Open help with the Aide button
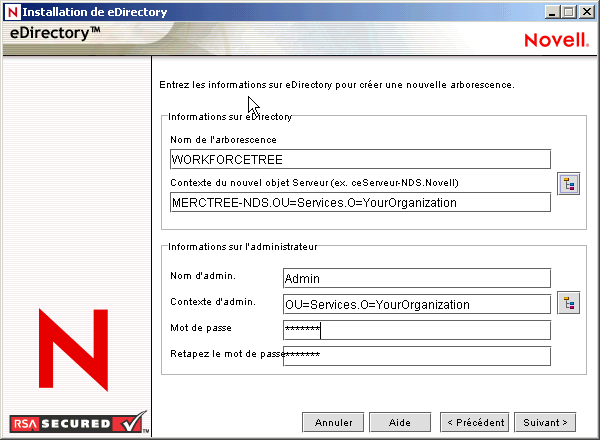This screenshot has height=440, width=600. click(x=400, y=422)
